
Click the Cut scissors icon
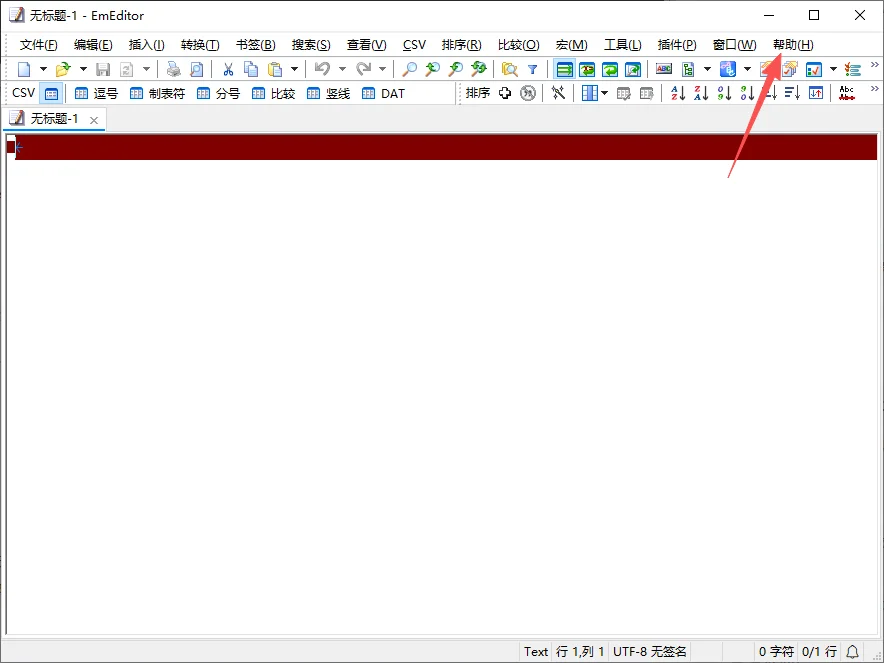coord(228,69)
